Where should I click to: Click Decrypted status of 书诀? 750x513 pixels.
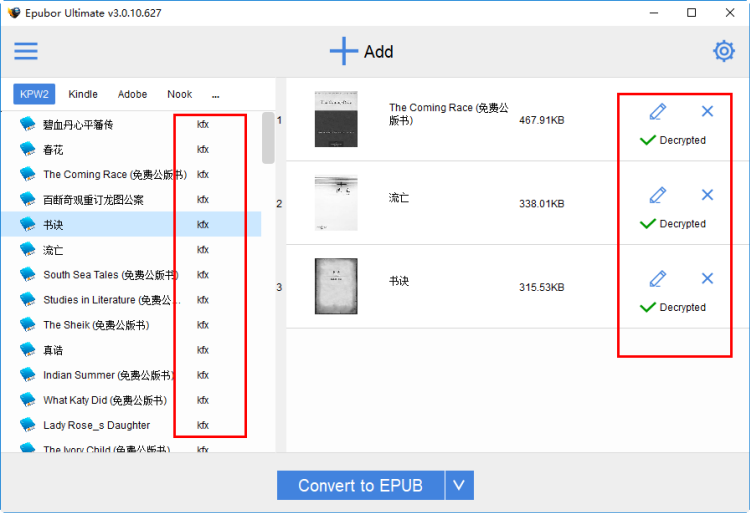coord(673,307)
